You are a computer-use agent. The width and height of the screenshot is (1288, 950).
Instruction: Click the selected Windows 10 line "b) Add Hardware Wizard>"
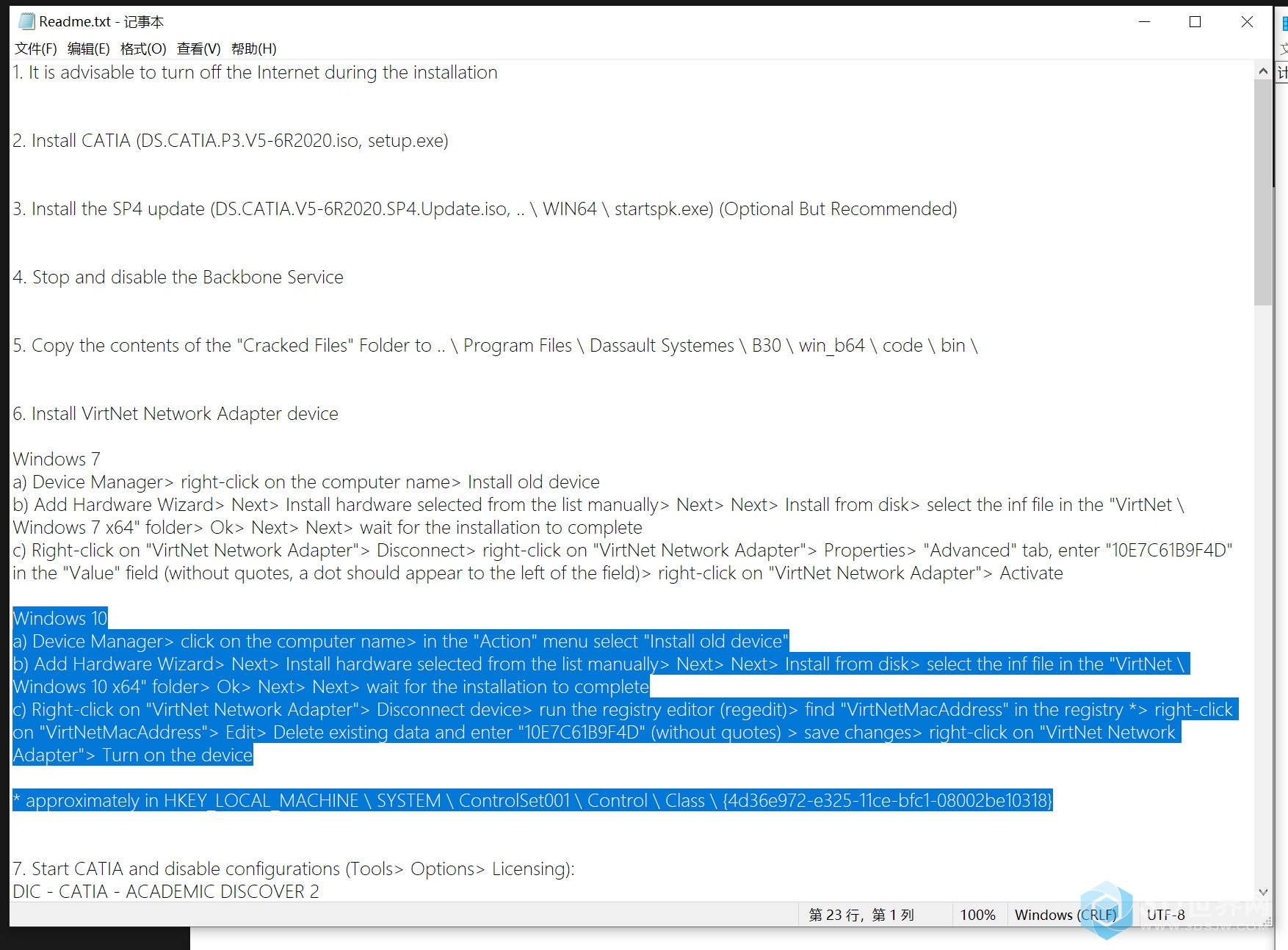click(601, 664)
